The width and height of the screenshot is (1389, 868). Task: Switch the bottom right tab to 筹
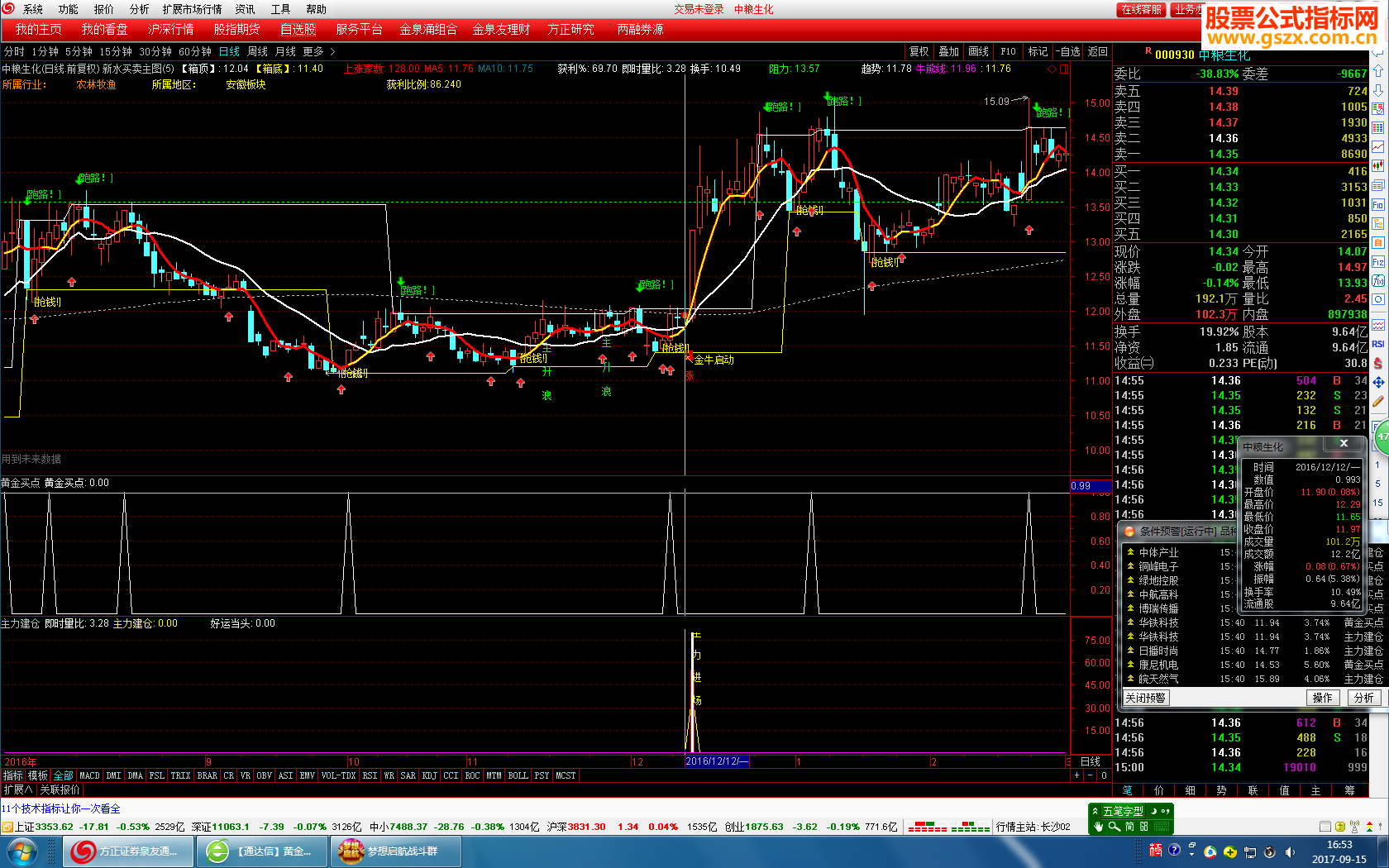[x=1349, y=790]
